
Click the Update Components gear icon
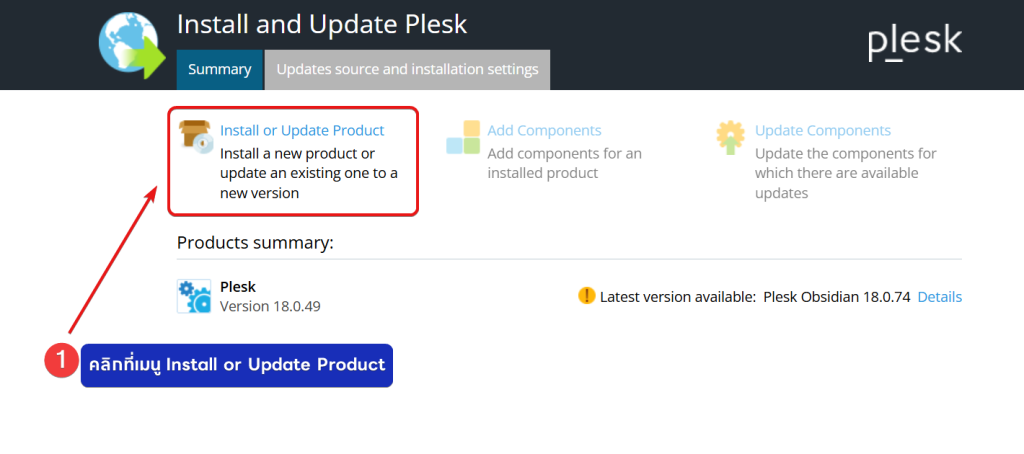point(731,137)
